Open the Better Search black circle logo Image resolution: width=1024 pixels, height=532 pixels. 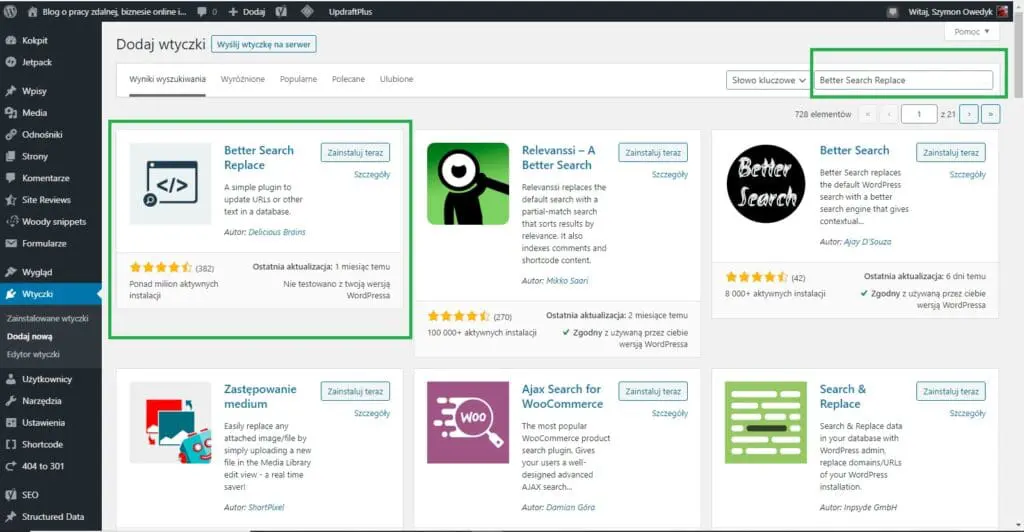point(765,183)
